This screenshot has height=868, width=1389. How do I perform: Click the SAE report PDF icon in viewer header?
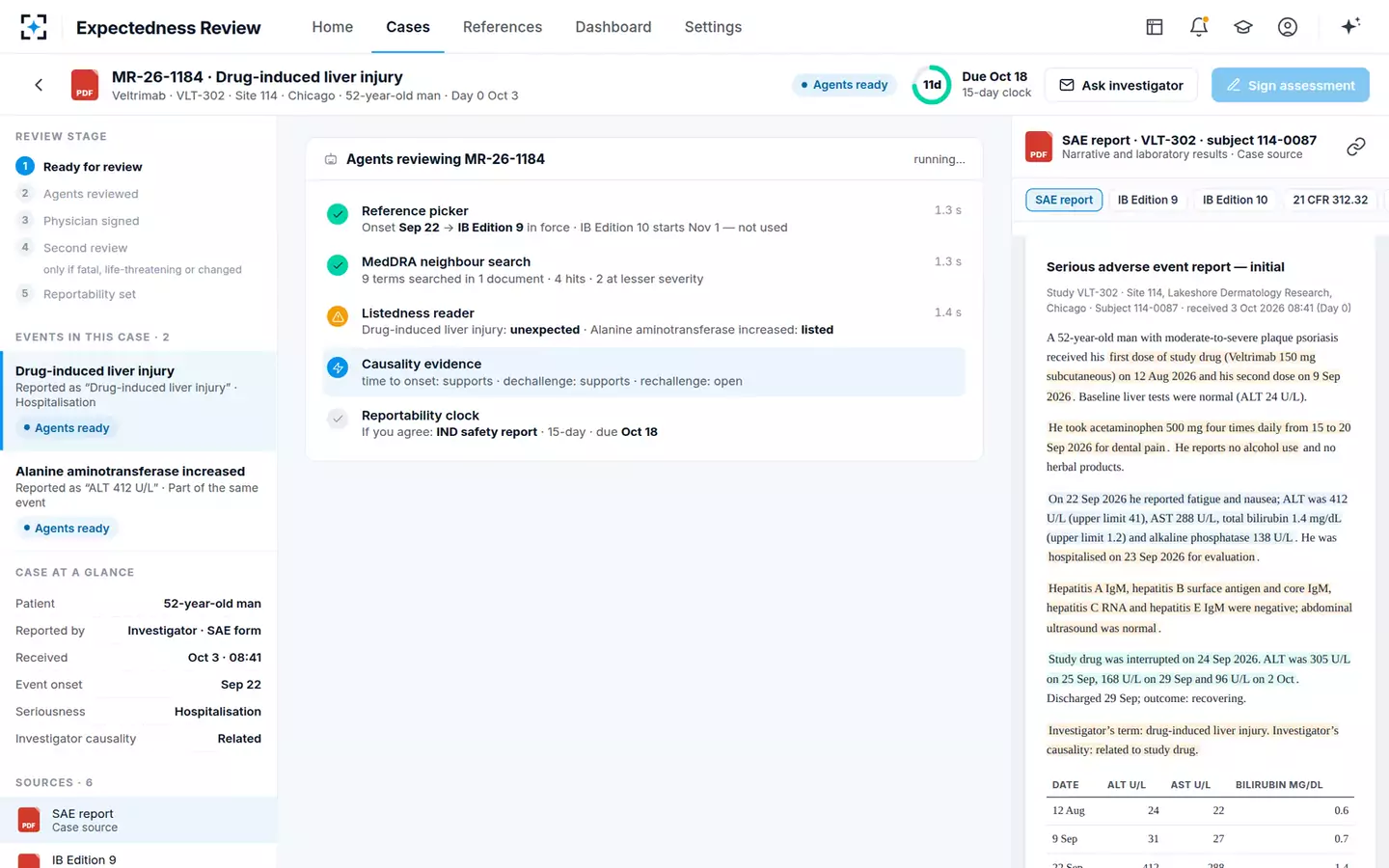click(1039, 147)
